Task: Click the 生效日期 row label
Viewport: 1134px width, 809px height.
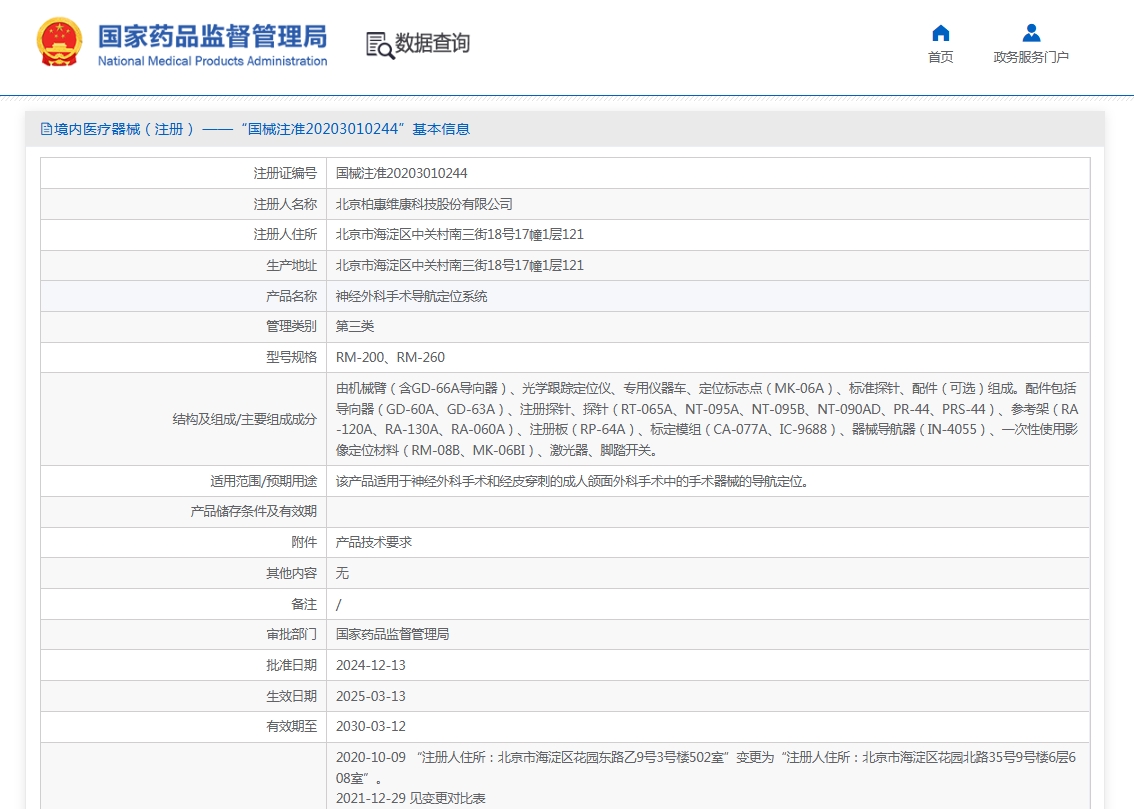Action: click(291, 697)
